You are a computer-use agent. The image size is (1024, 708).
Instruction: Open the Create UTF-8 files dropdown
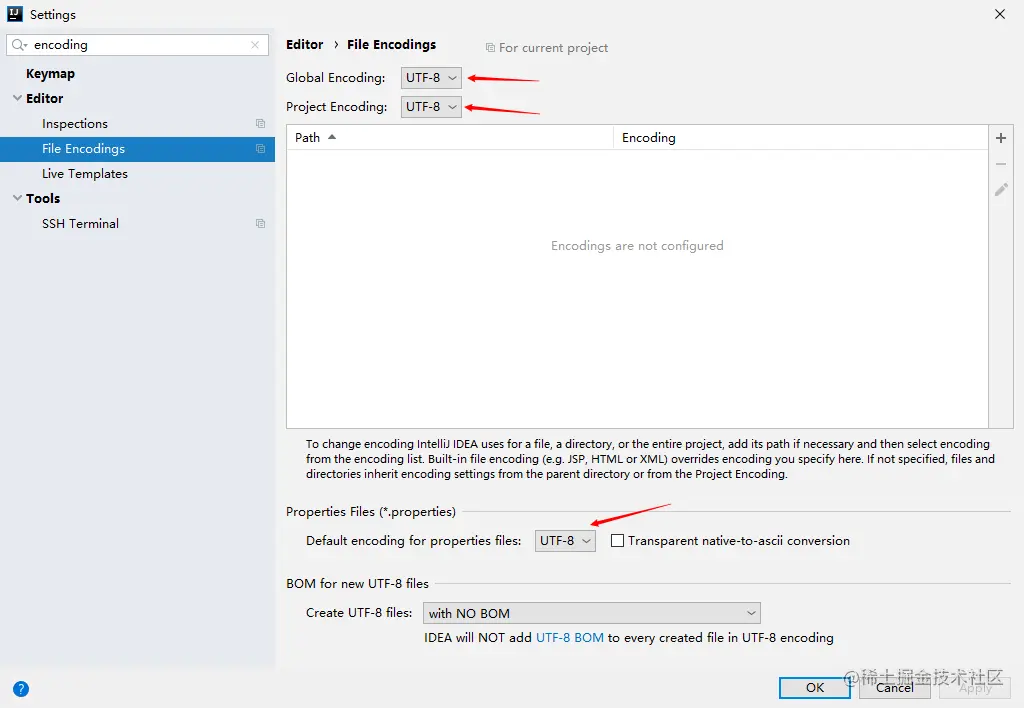point(592,613)
